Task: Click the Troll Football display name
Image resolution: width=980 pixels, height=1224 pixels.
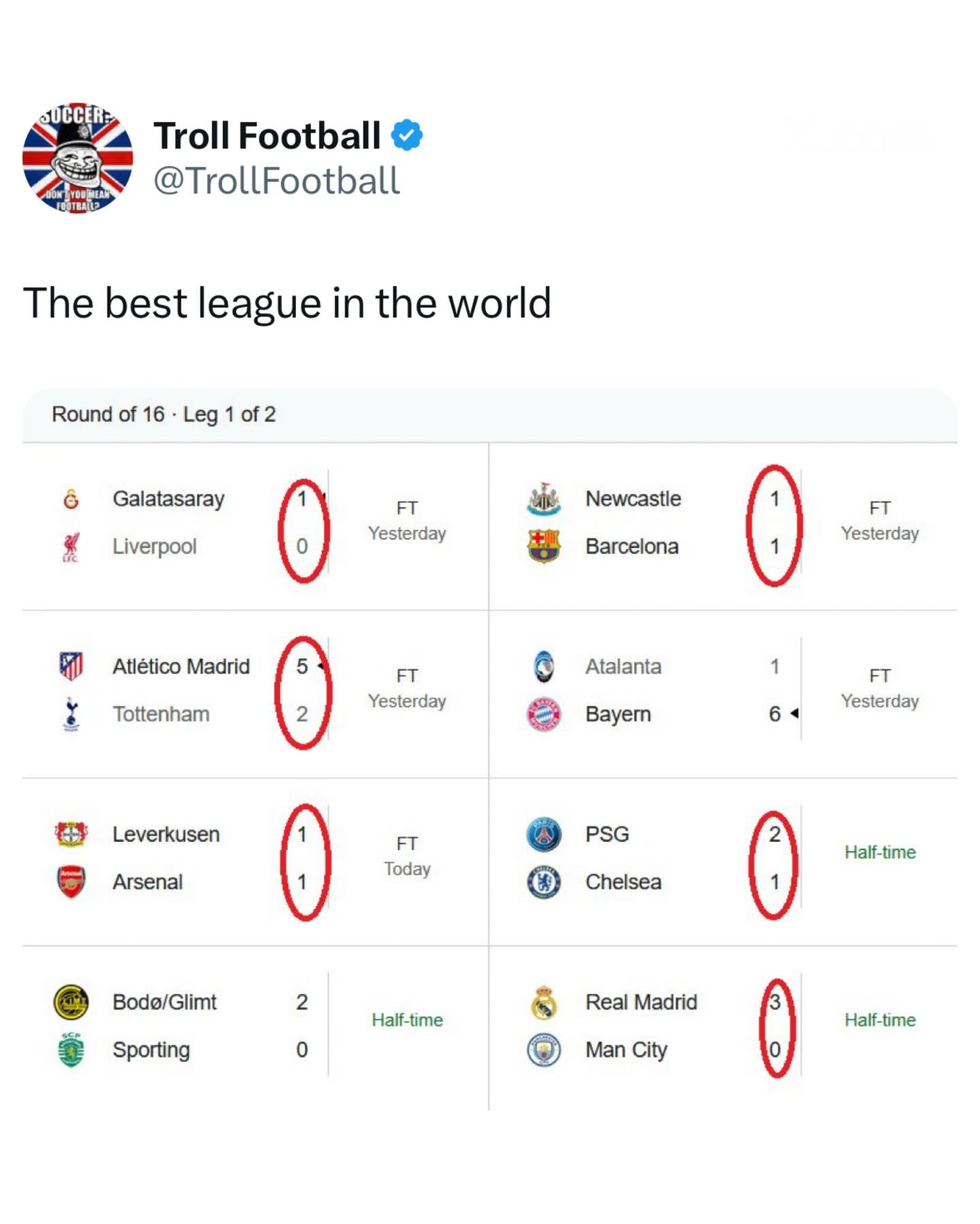Action: [267, 135]
